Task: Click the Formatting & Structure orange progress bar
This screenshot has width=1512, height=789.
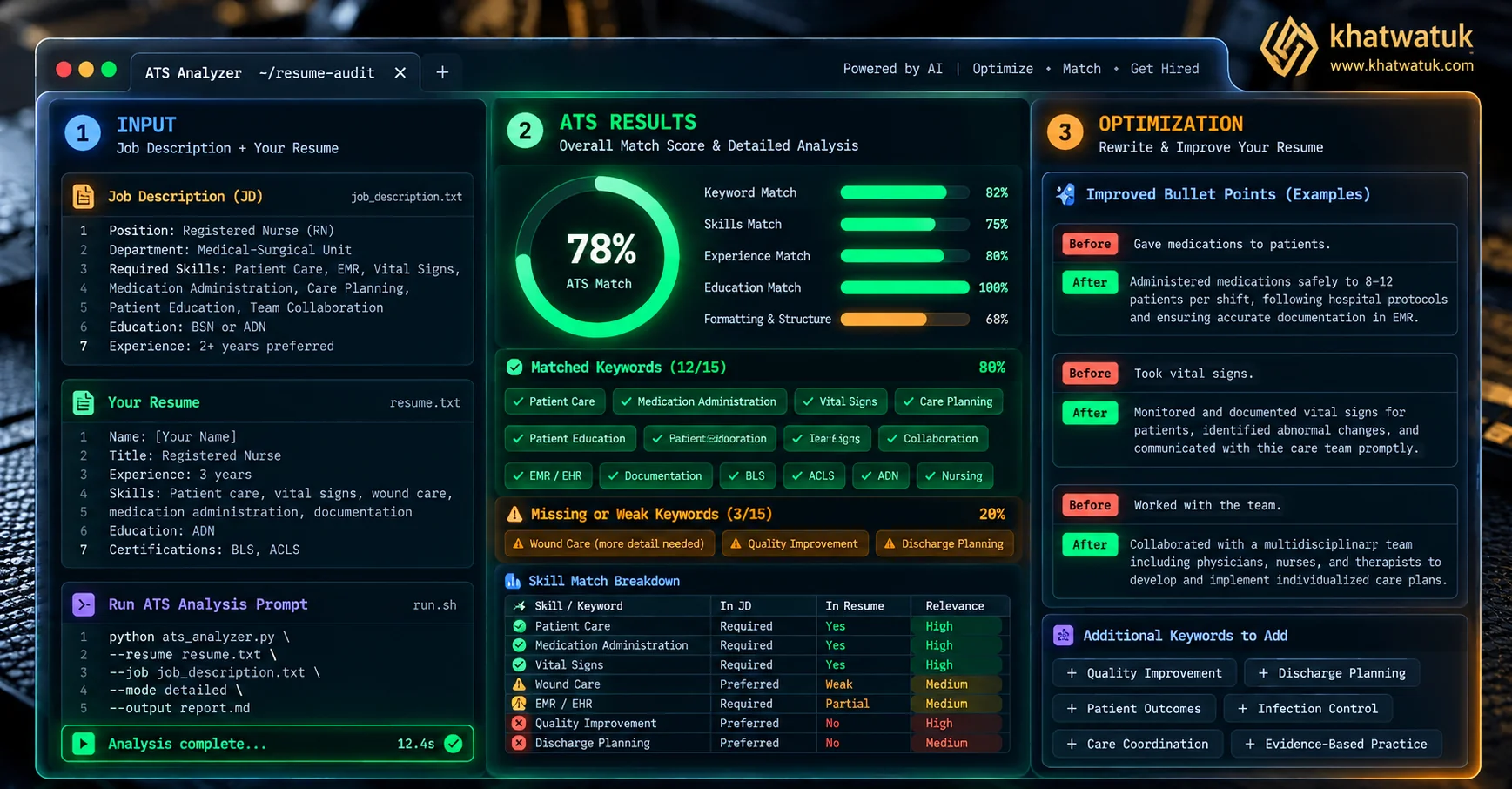Action: (904, 320)
